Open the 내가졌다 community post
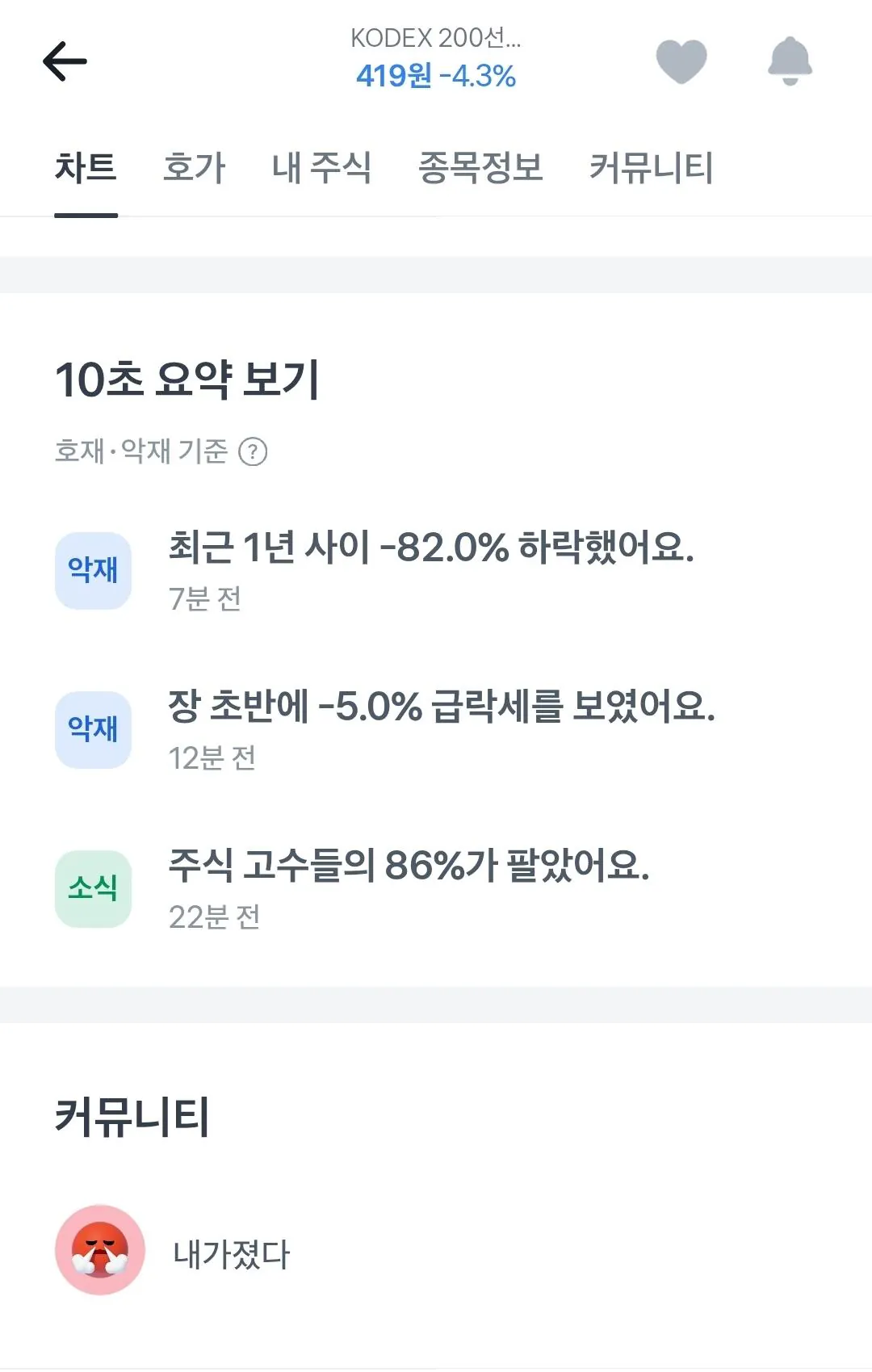The width and height of the screenshot is (872, 1372). tap(232, 1254)
